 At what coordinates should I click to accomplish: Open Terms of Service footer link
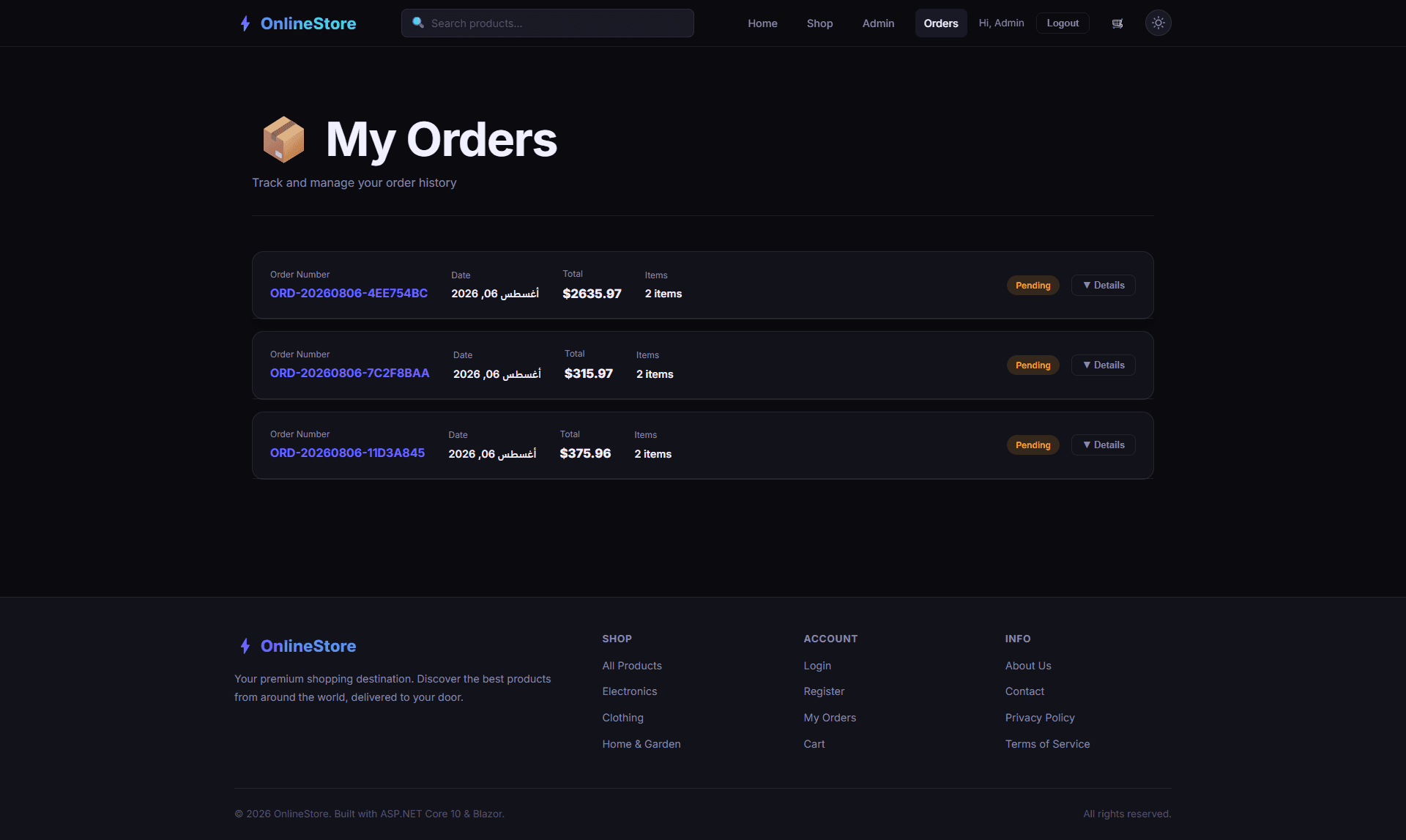pyautogui.click(x=1047, y=744)
